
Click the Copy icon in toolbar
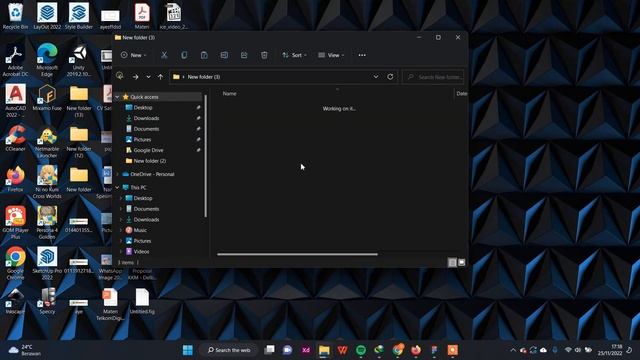[184, 55]
